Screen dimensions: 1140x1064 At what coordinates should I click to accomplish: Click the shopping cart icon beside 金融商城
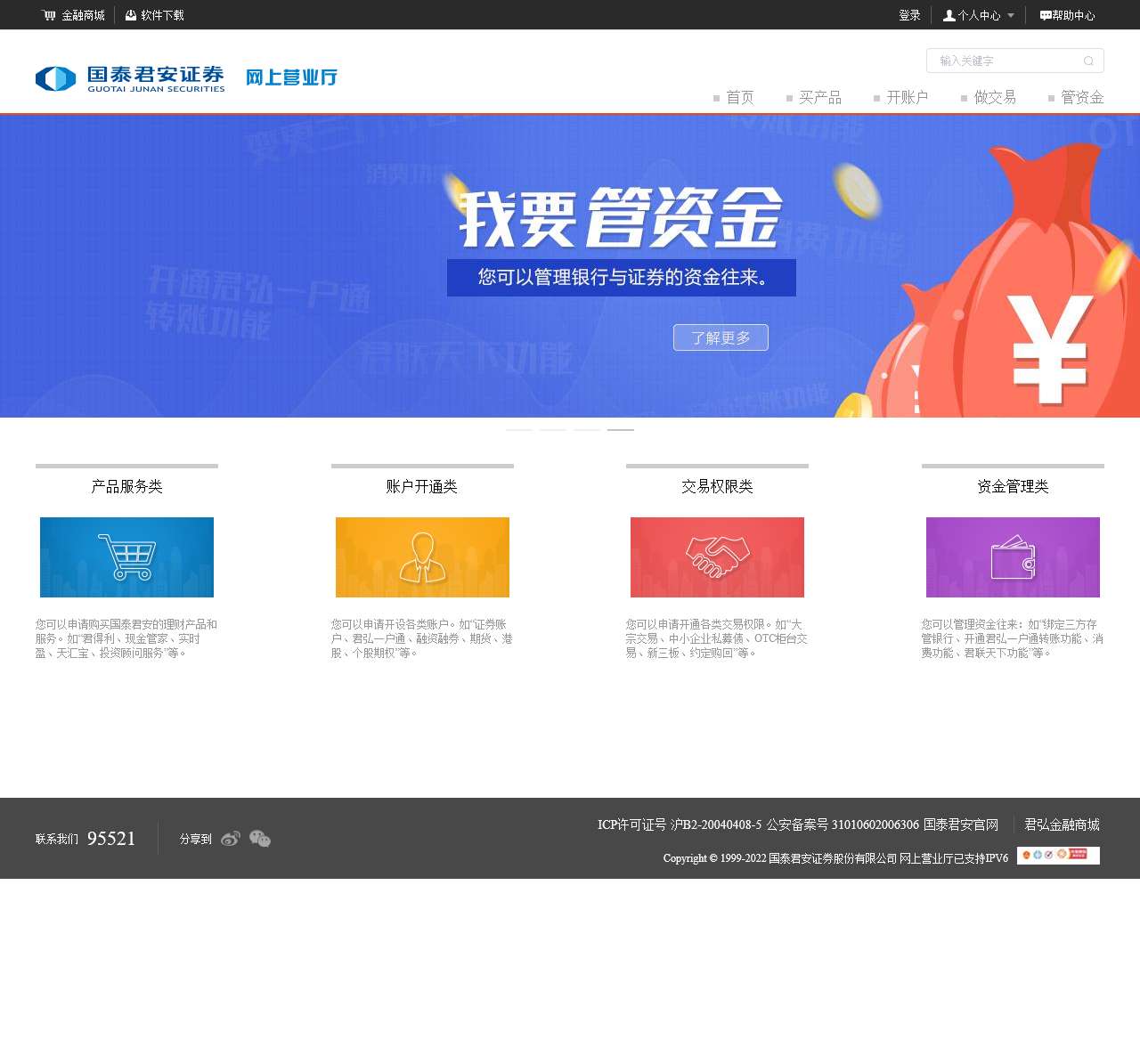pyautogui.click(x=48, y=15)
